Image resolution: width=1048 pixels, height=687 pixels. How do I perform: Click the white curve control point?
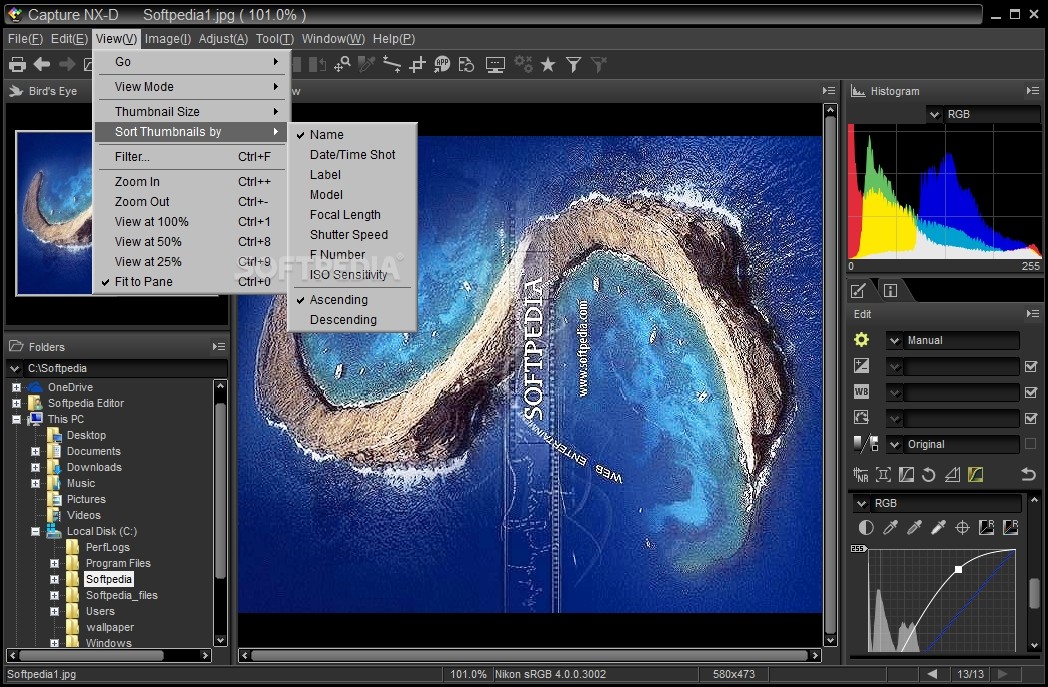[958, 569]
